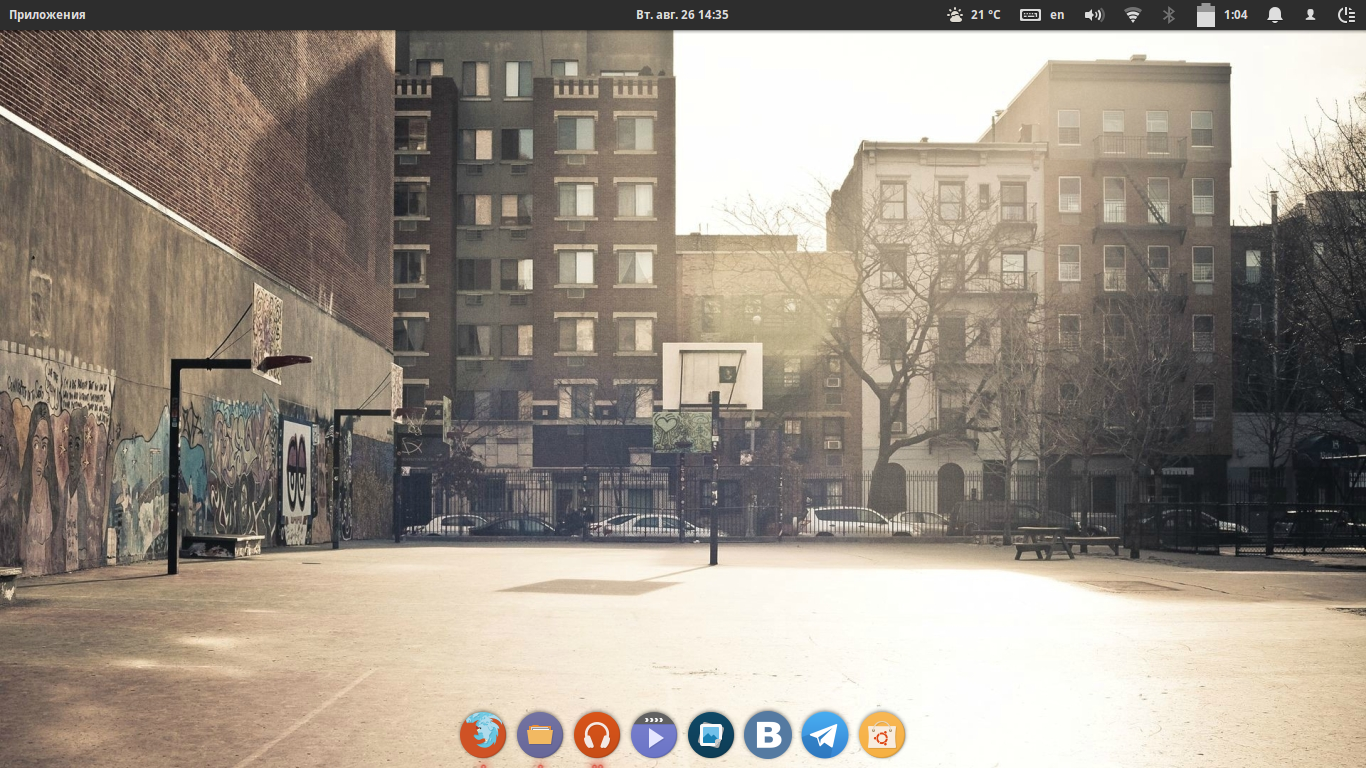1366x768 pixels.
Task: Click the 'en' language label
Action: tap(1057, 15)
